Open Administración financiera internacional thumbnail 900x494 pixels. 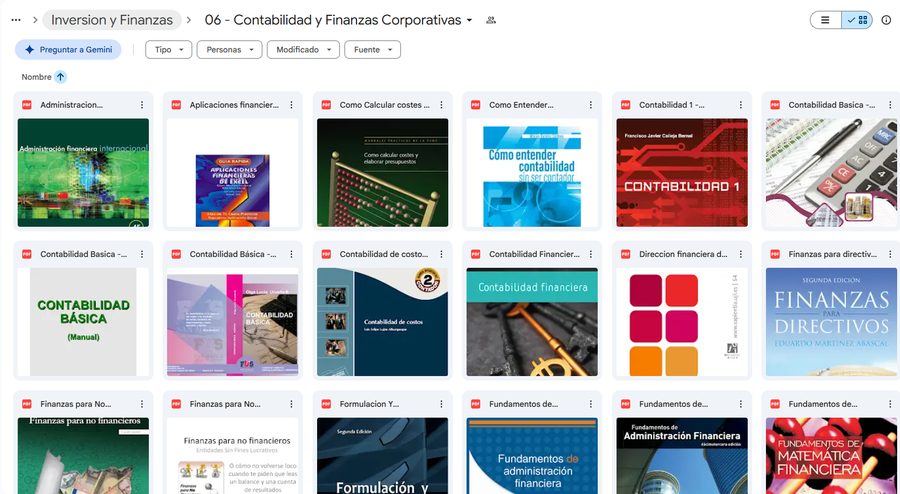coord(83,173)
